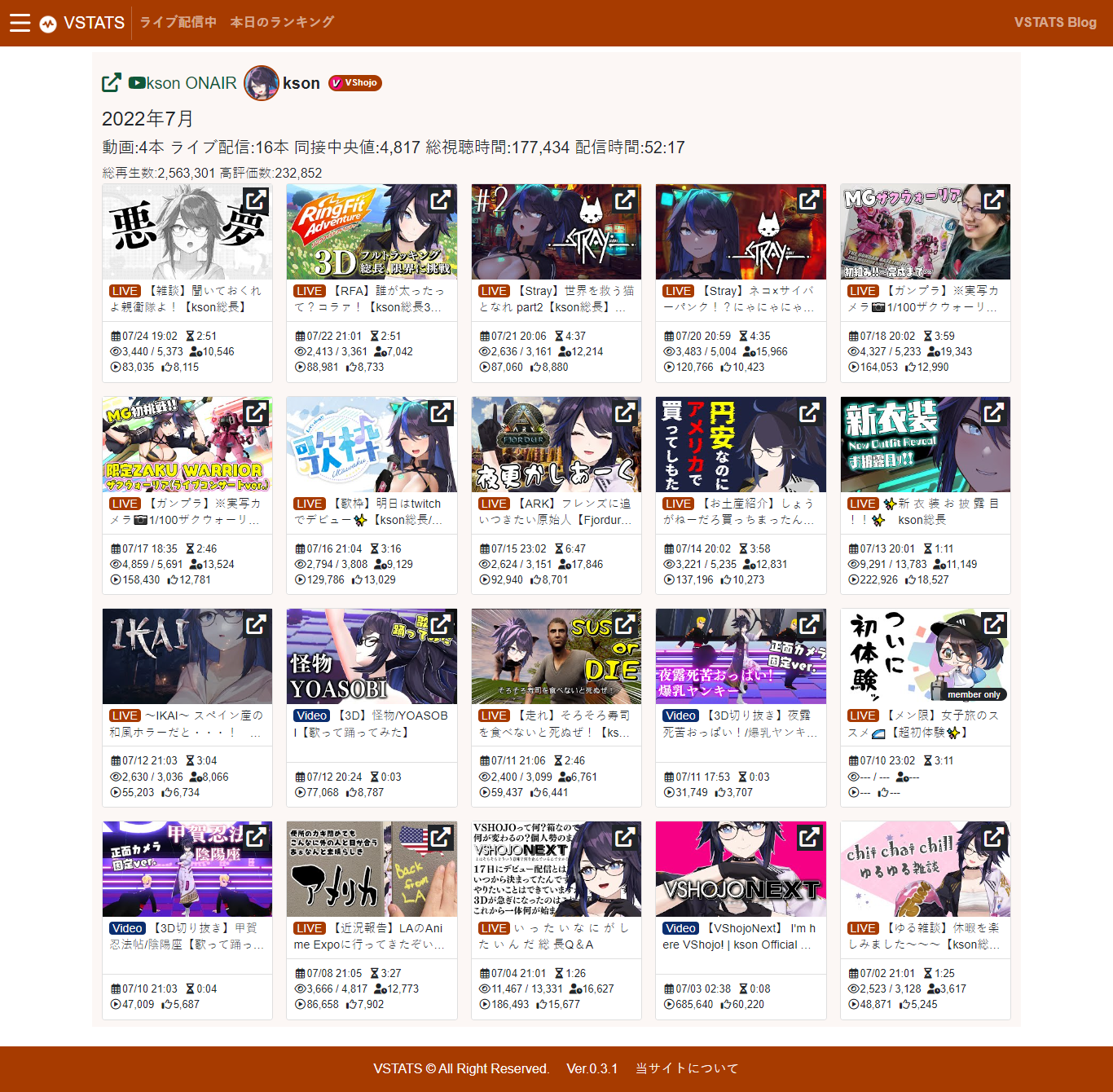Open external link on 07/20 Stray thumbnail

pos(809,200)
